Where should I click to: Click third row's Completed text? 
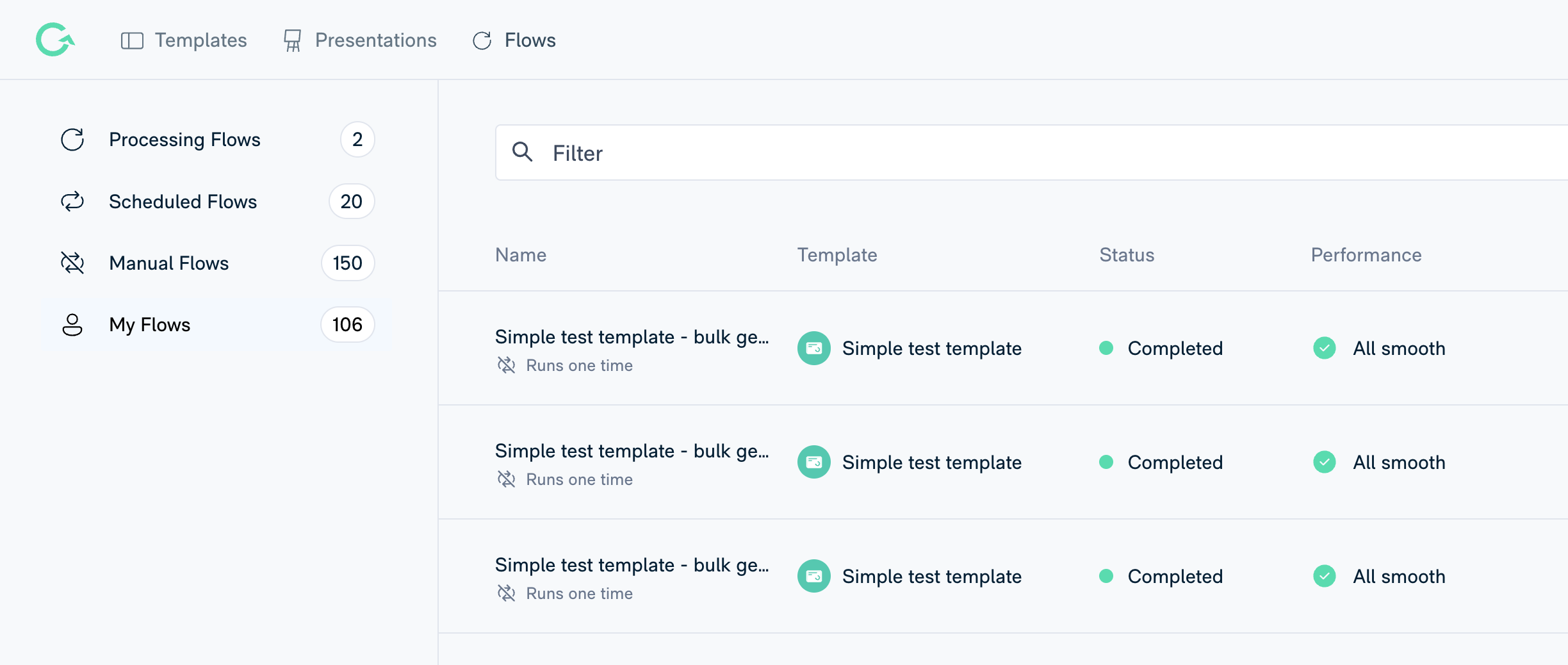(x=1175, y=577)
